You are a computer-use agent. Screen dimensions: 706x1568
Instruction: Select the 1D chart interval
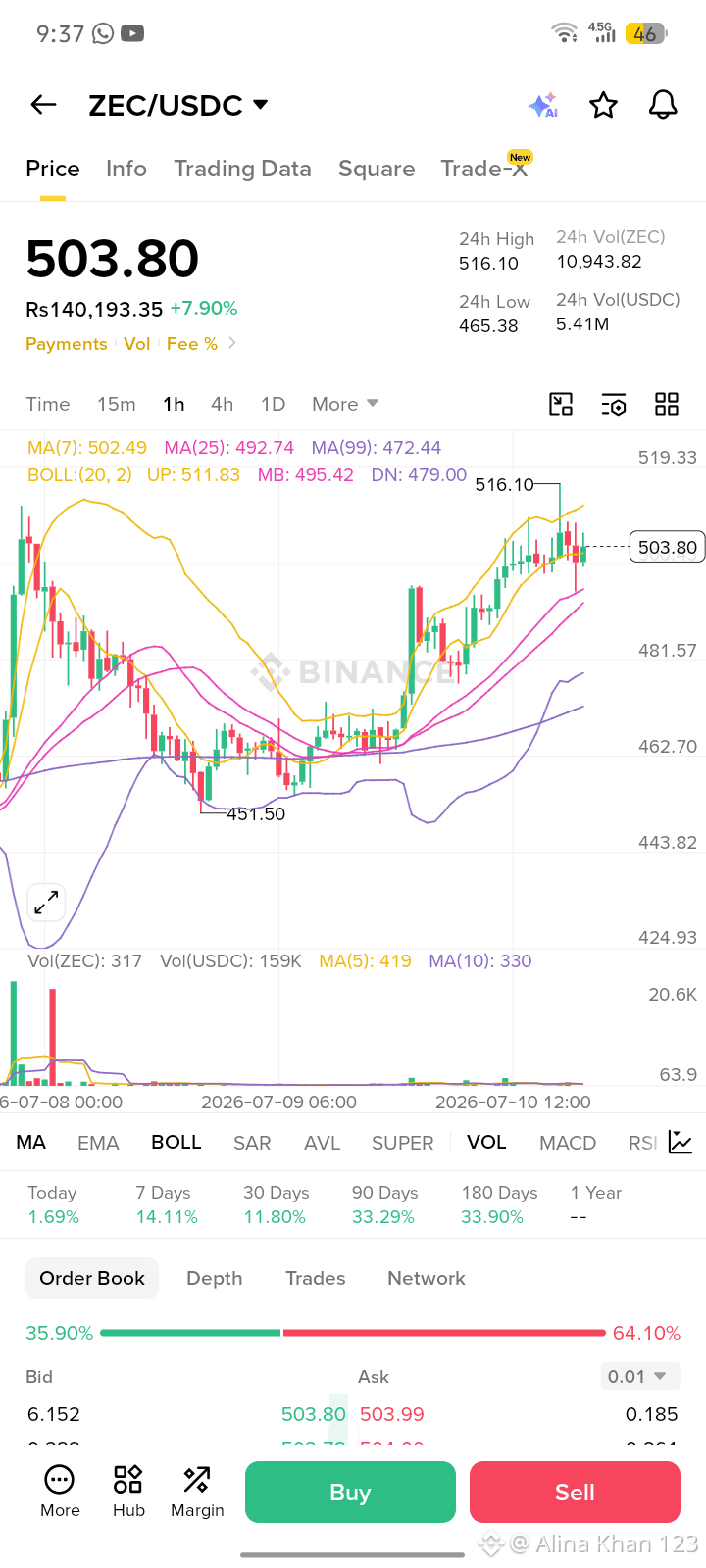coord(273,404)
